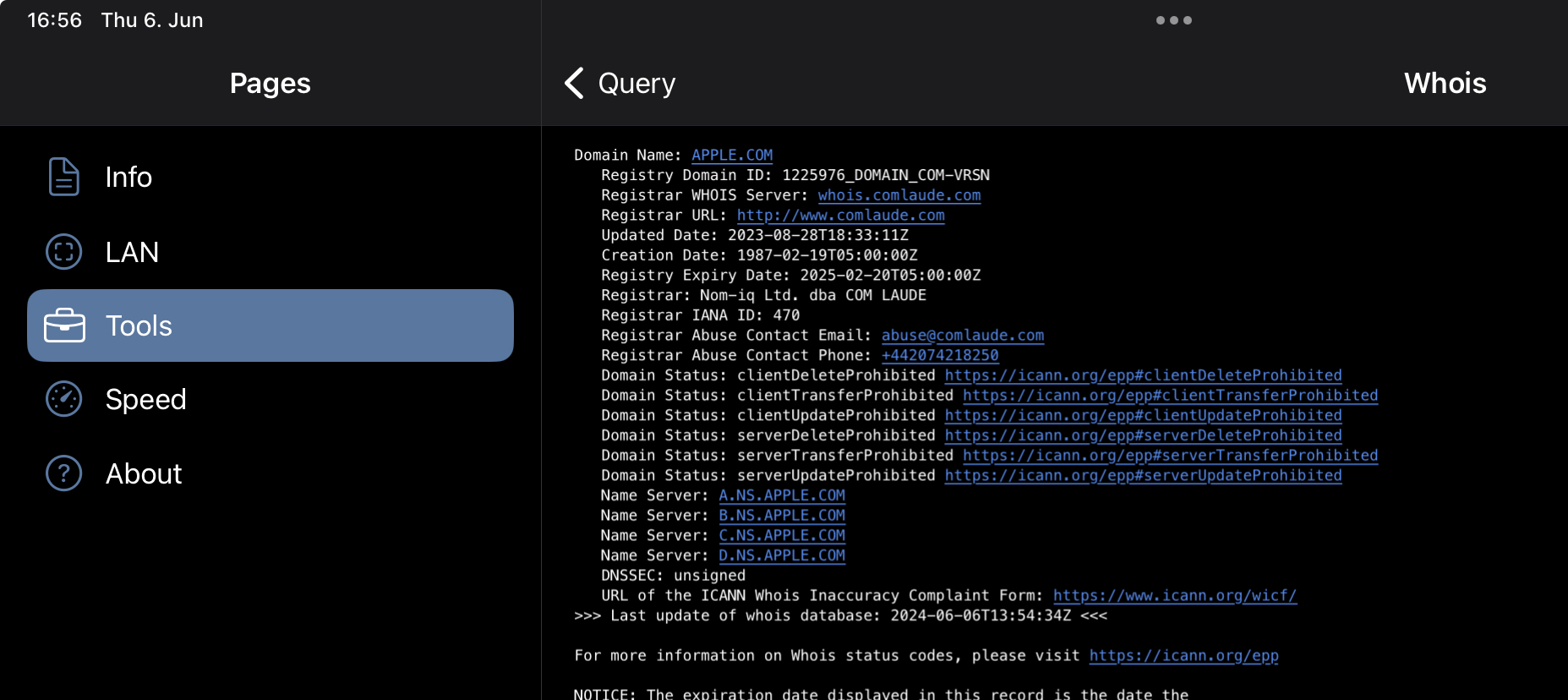Go back to Query
Screen dimensions: 1568x700
click(636, 83)
